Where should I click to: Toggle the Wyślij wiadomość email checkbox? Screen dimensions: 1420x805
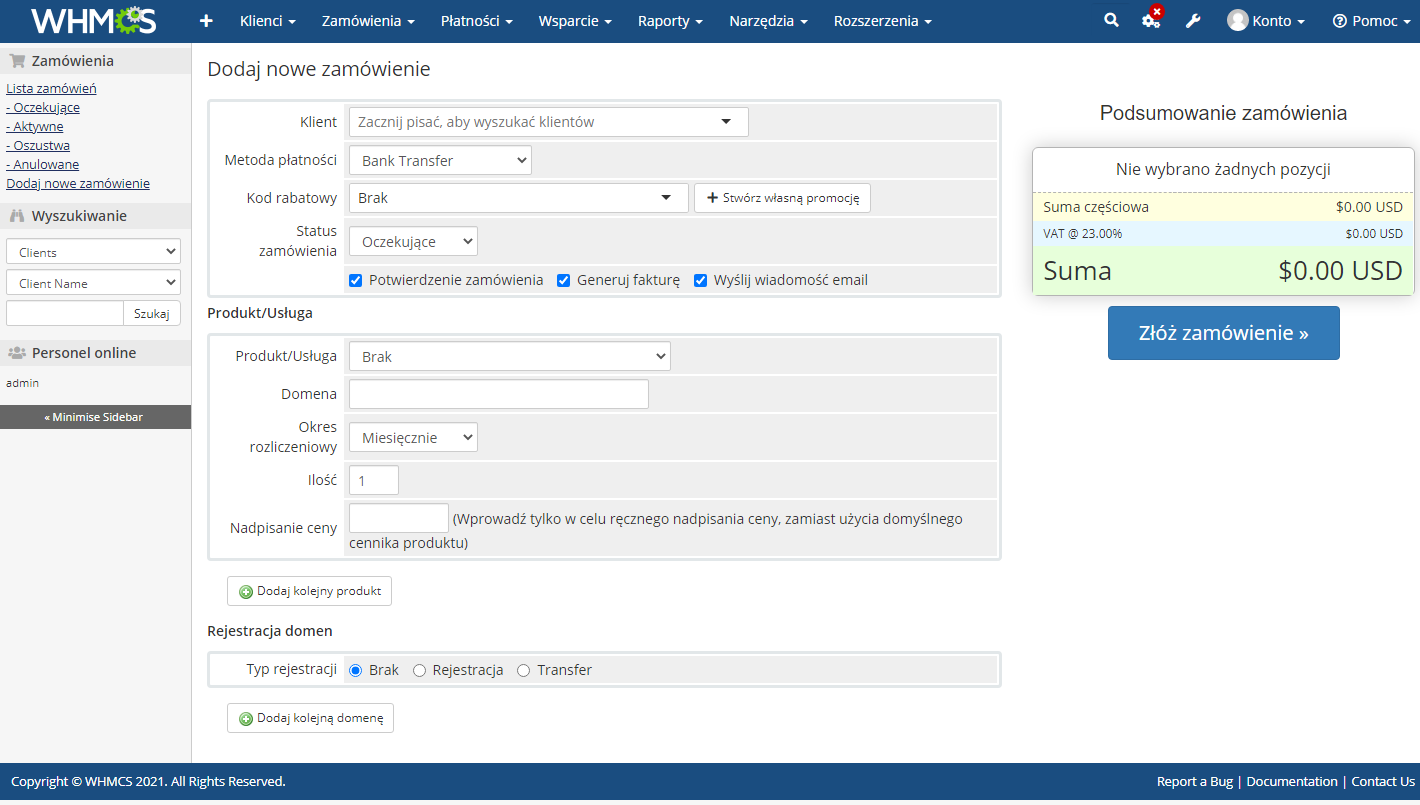pyautogui.click(x=700, y=280)
